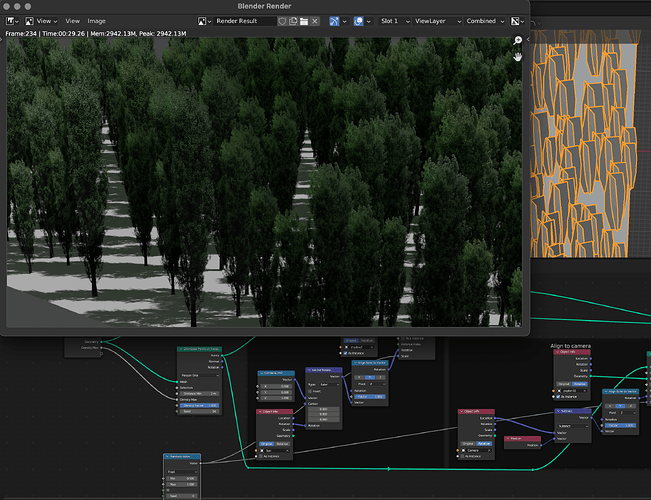Clear the Camera object field
The width and height of the screenshot is (651, 500).
click(x=489, y=450)
